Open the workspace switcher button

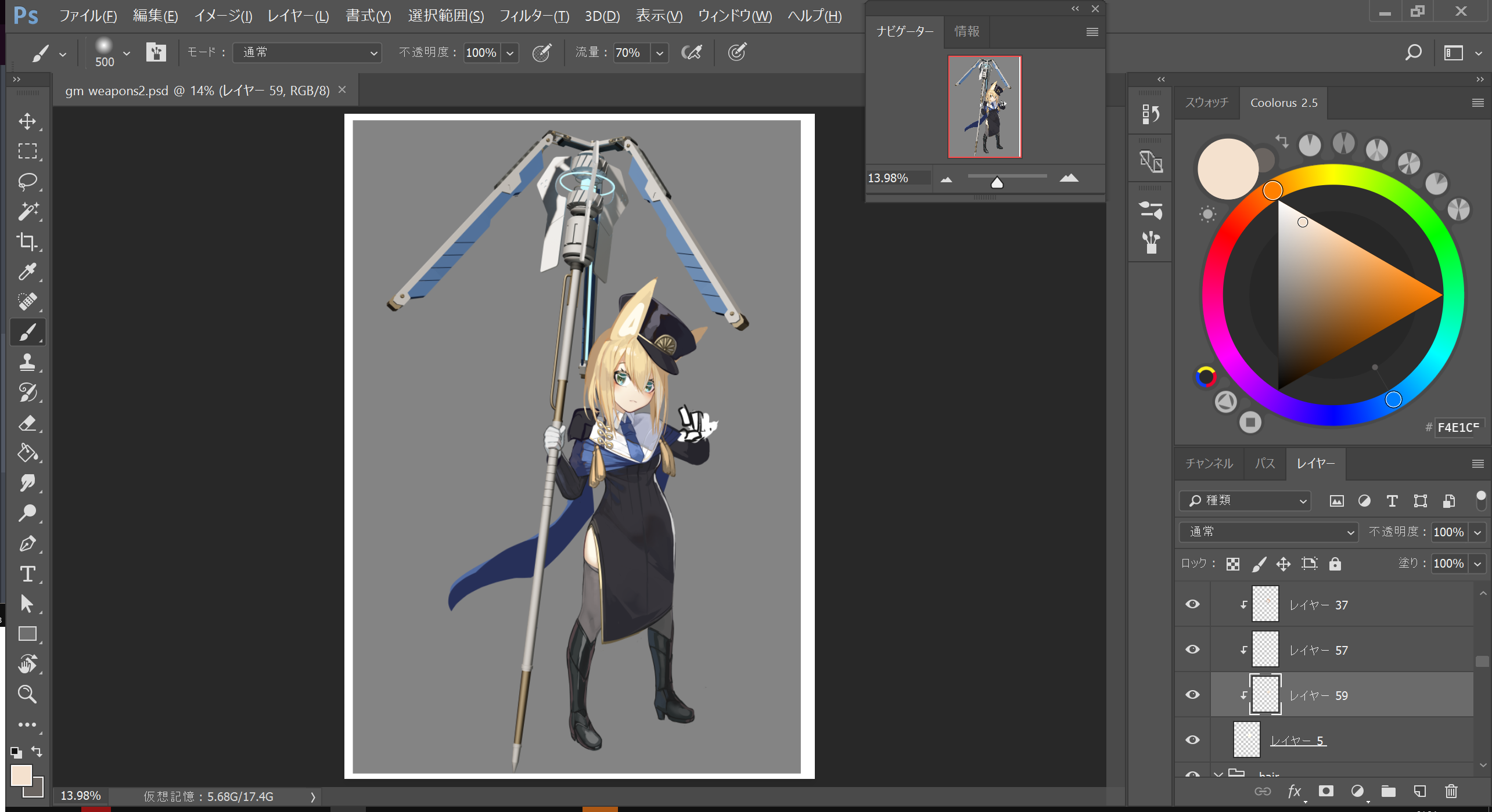(1453, 53)
